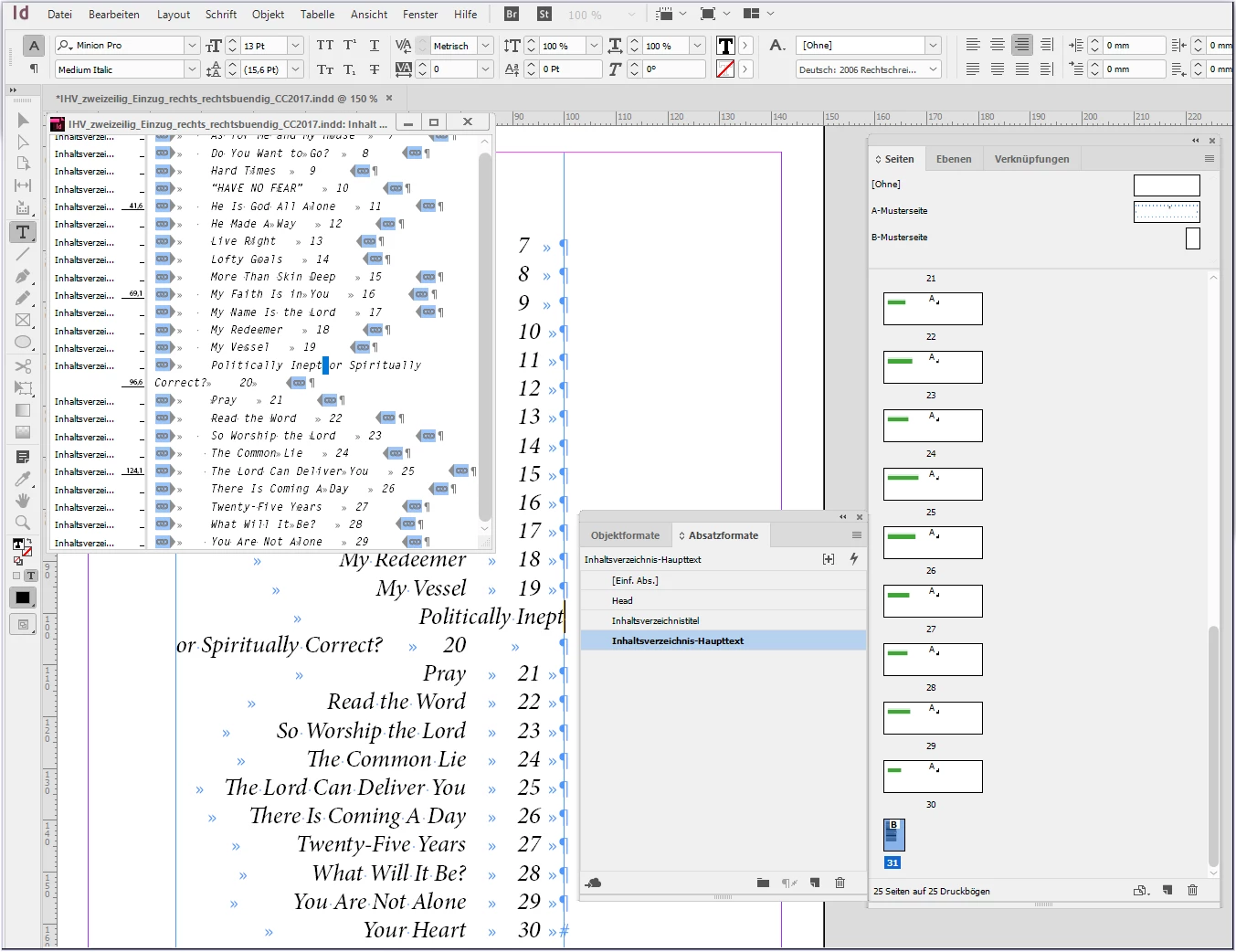Select the Eyedropper tool
The height and width of the screenshot is (952, 1236).
[x=23, y=479]
